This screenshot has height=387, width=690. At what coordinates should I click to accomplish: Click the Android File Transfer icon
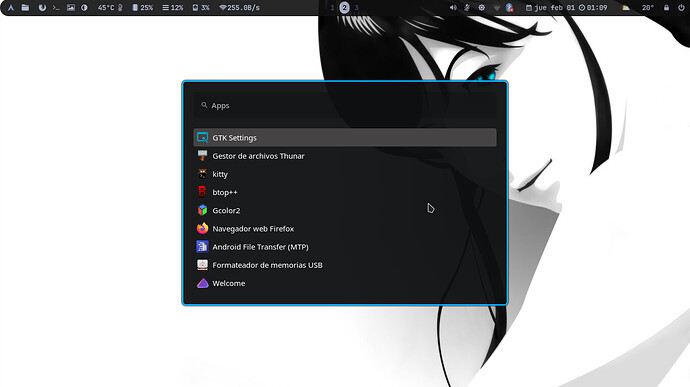pos(202,247)
